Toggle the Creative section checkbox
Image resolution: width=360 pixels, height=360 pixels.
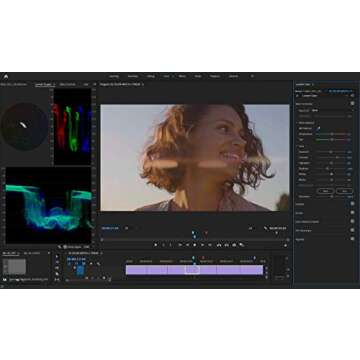352,204
